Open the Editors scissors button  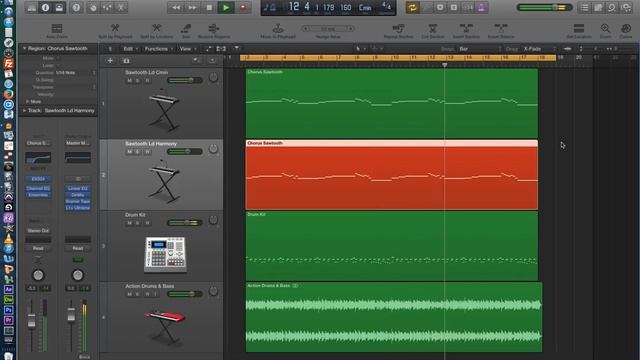121,7
